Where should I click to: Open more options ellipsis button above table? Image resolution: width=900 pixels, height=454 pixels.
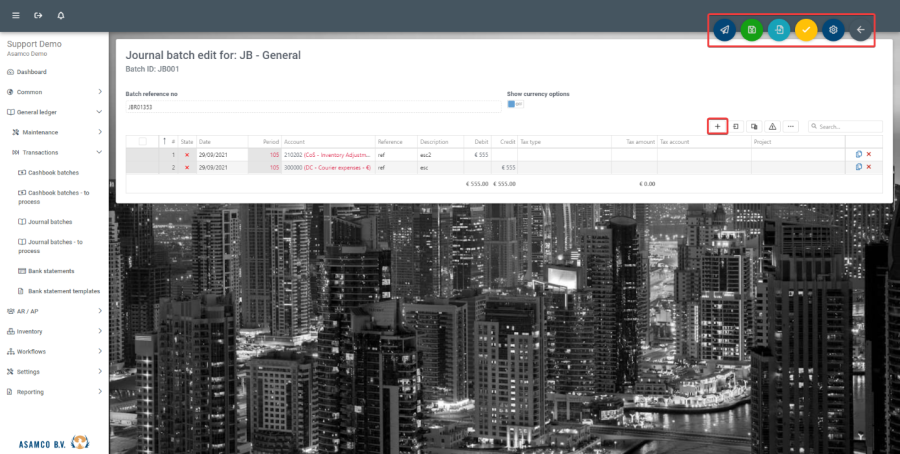click(791, 127)
